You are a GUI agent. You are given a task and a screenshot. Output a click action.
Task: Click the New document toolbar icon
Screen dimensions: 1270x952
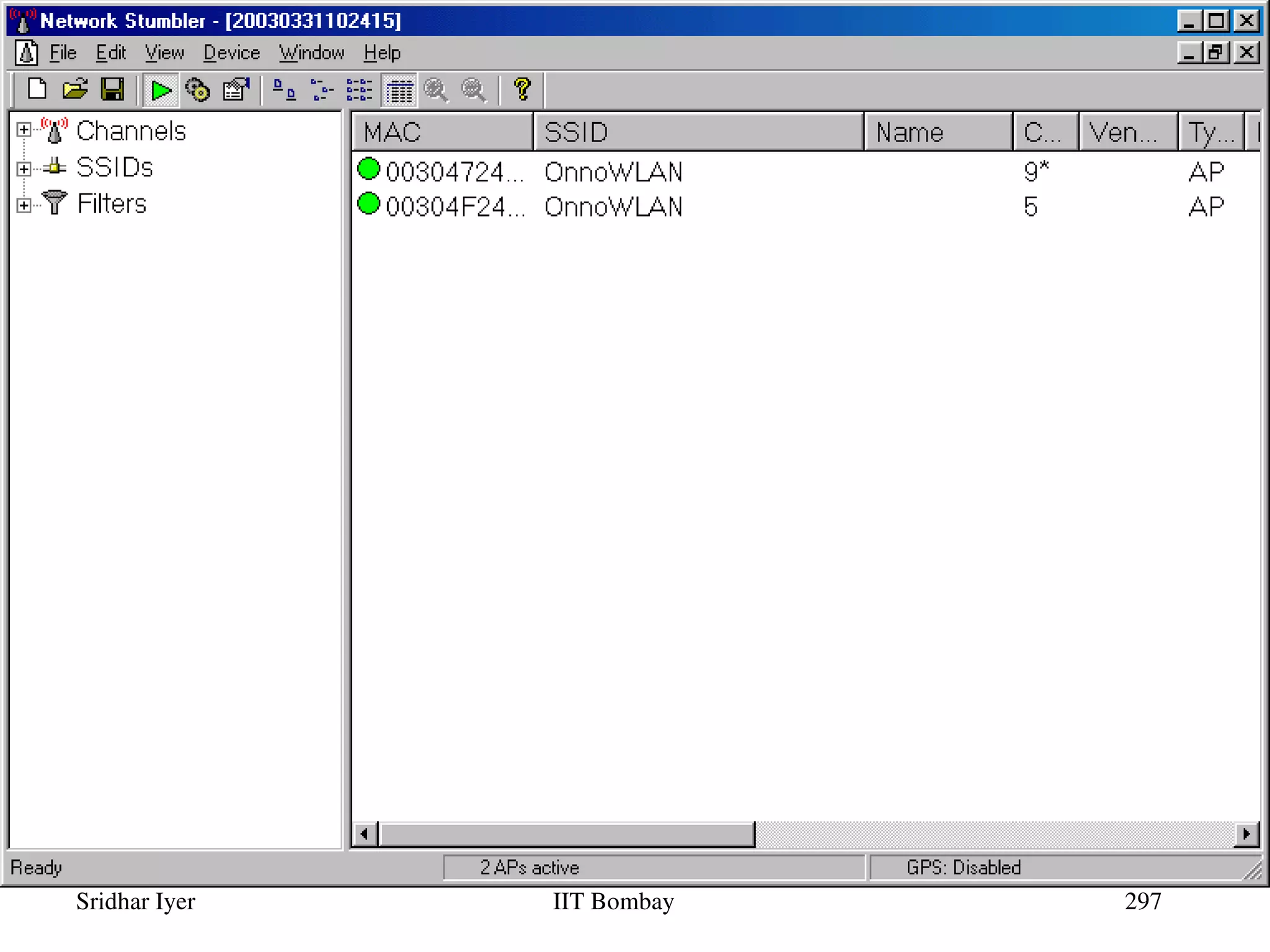point(37,90)
